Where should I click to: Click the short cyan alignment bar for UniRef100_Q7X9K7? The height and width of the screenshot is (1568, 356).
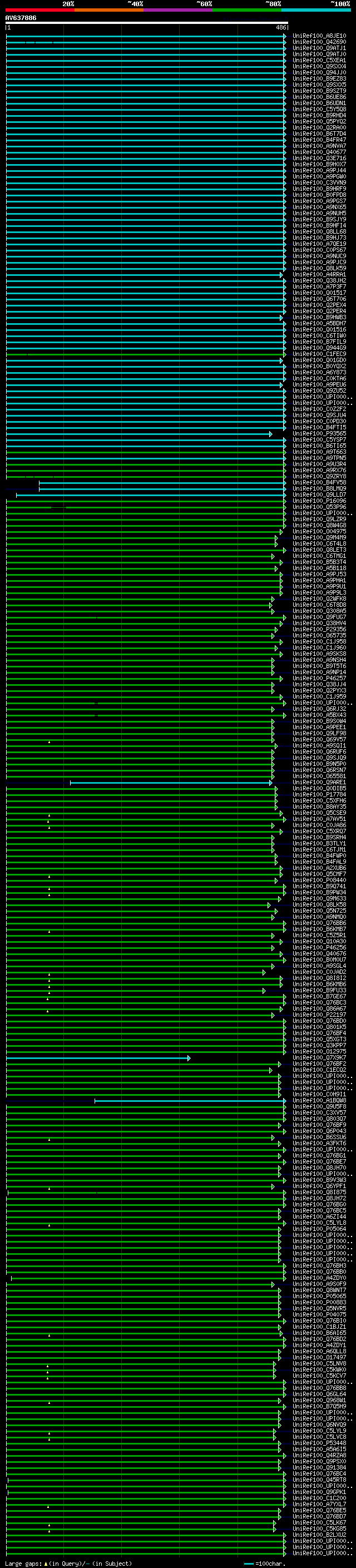(98, 1058)
